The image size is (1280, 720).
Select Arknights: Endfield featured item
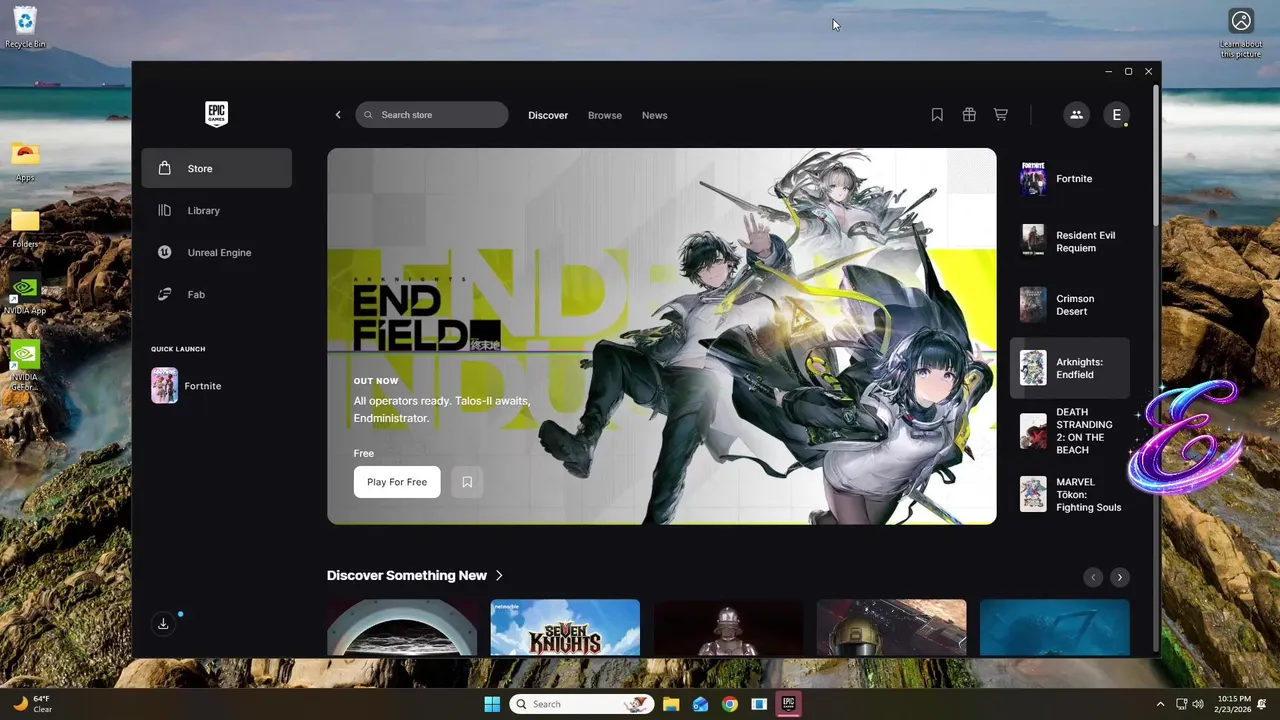pyautogui.click(x=1070, y=368)
